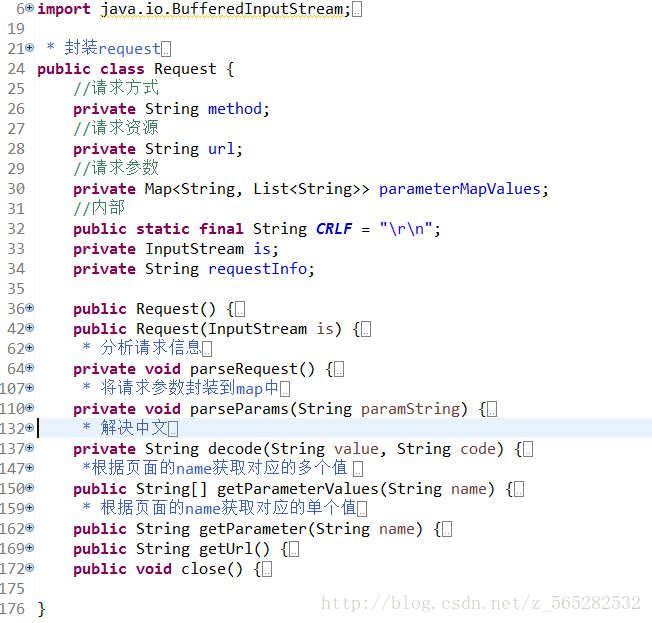Click the getParameter method name
Image resolution: width=652 pixels, height=623 pixels.
pos(253,529)
